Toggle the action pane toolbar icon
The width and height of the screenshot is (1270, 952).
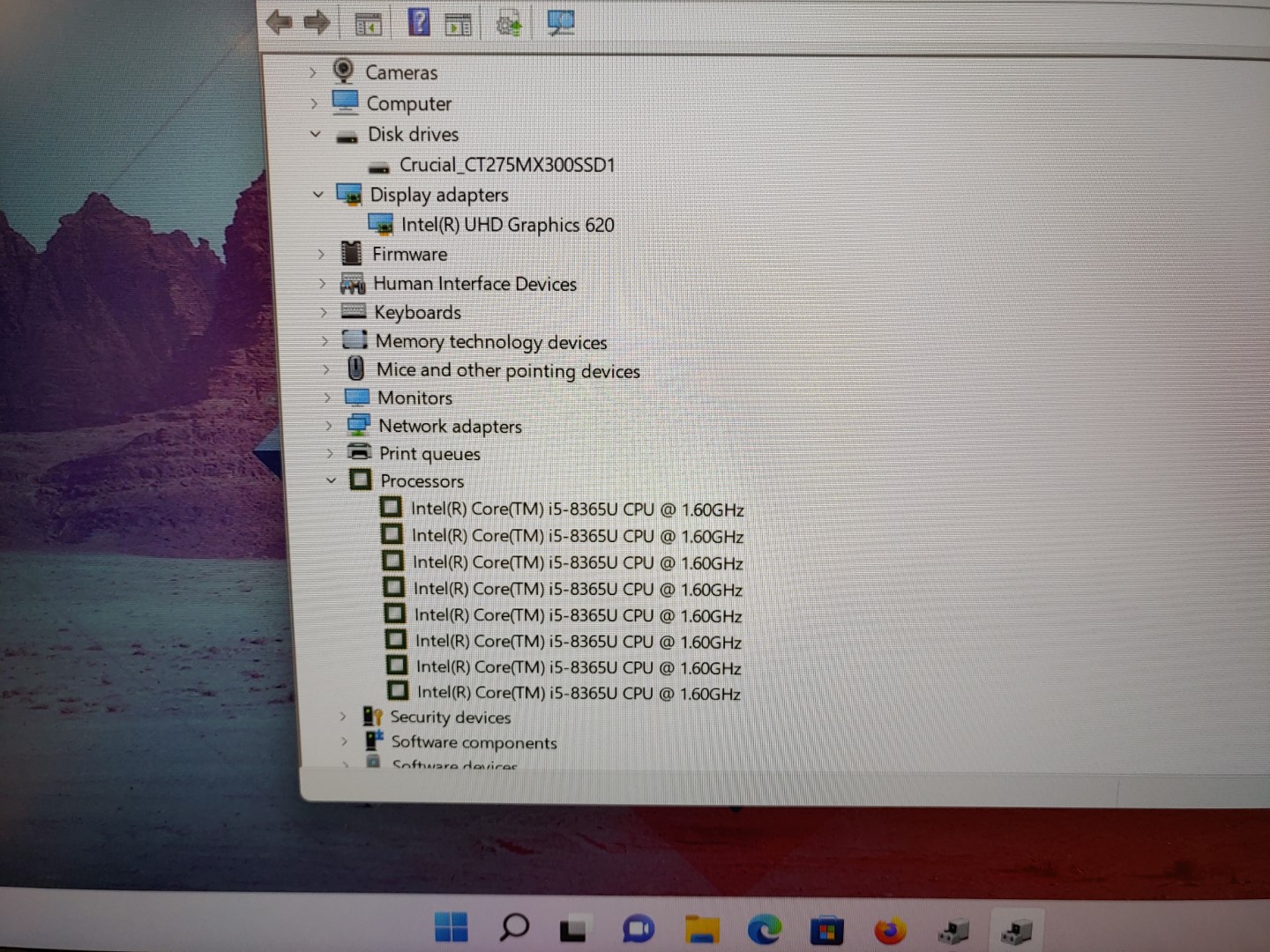[458, 25]
